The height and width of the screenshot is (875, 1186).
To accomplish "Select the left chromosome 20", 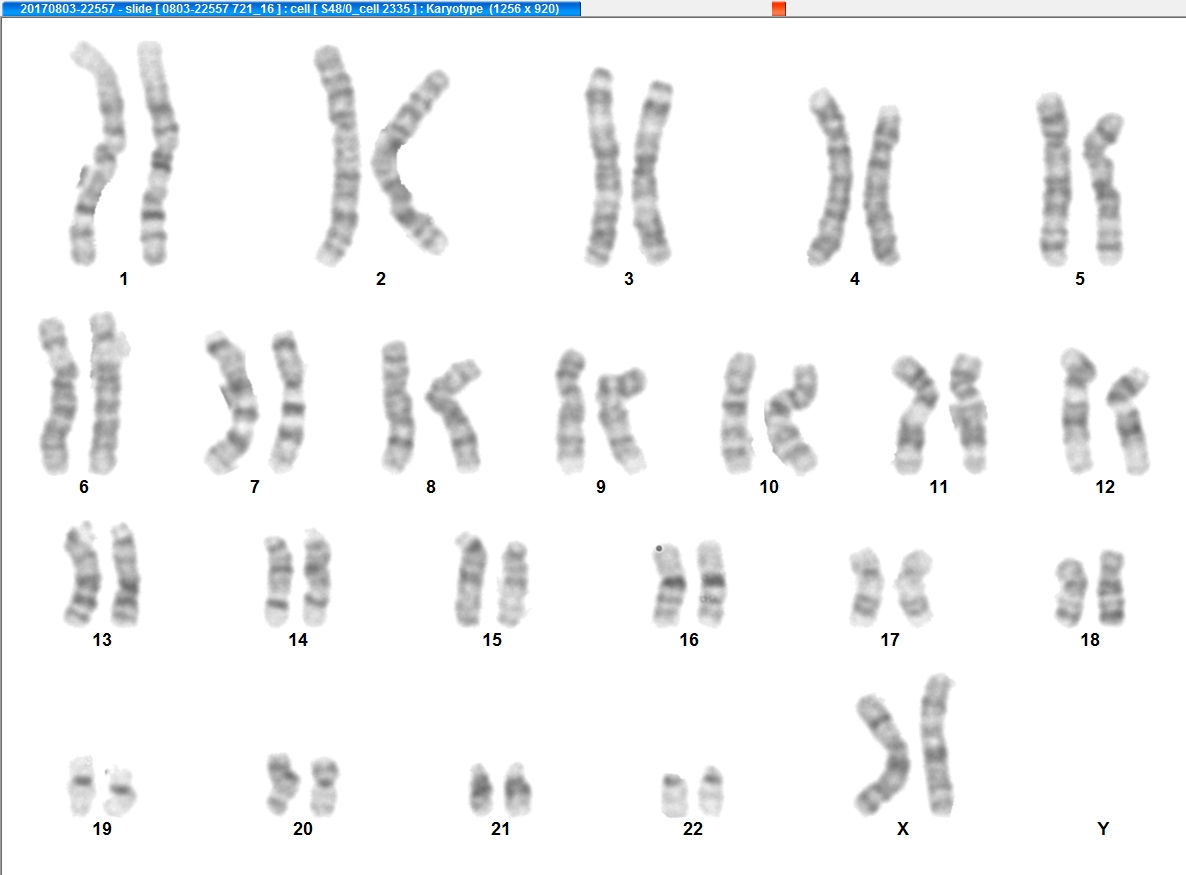I will [x=281, y=783].
